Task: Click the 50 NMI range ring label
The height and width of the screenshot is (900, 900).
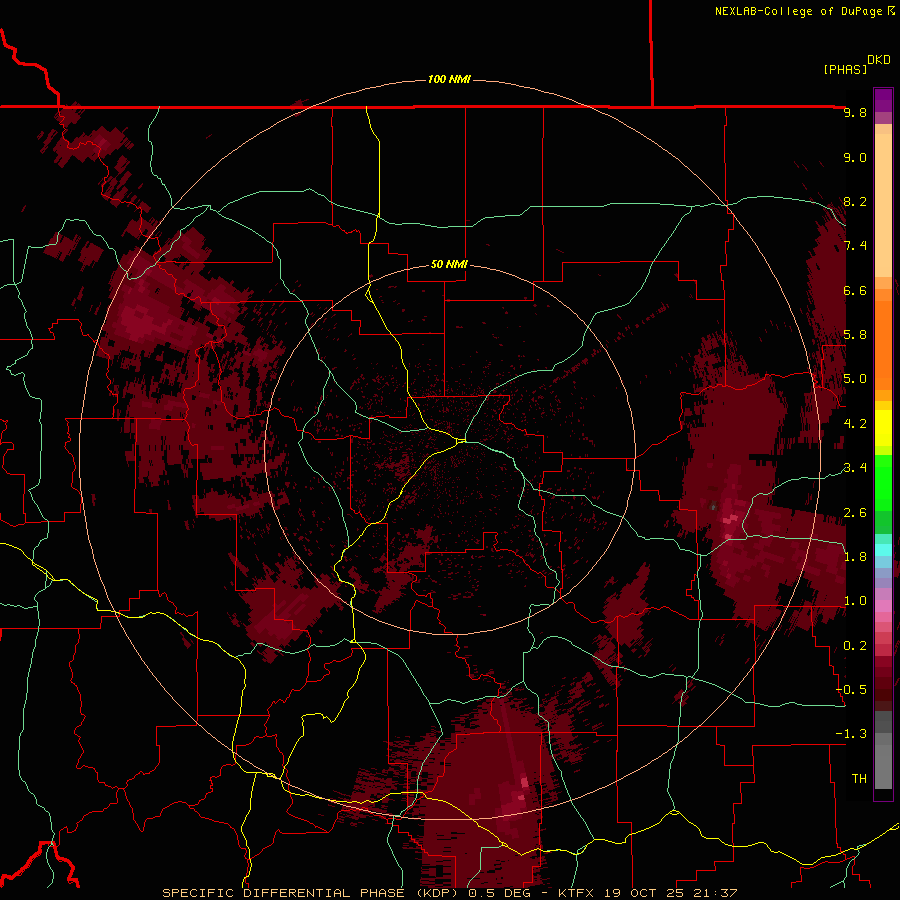Action: [449, 264]
